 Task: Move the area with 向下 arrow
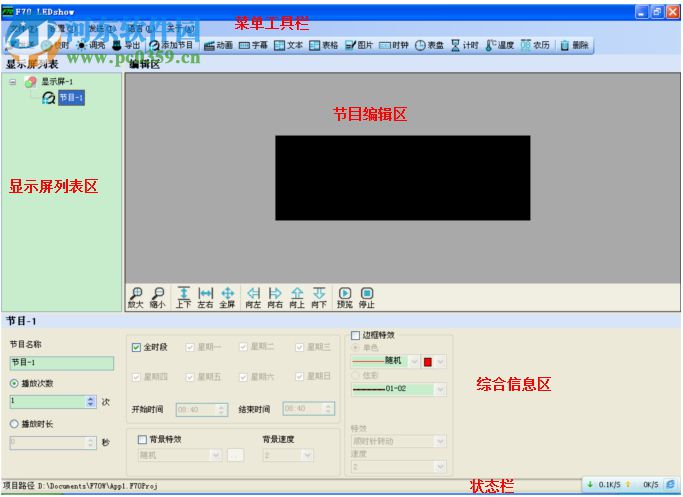(x=319, y=298)
